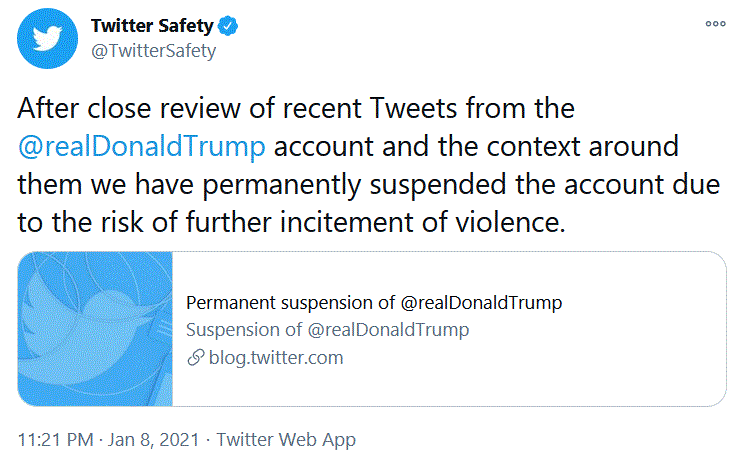Screen dimensions: 735x462
Task: Open the Twitter Web App source label
Action: pos(286,439)
